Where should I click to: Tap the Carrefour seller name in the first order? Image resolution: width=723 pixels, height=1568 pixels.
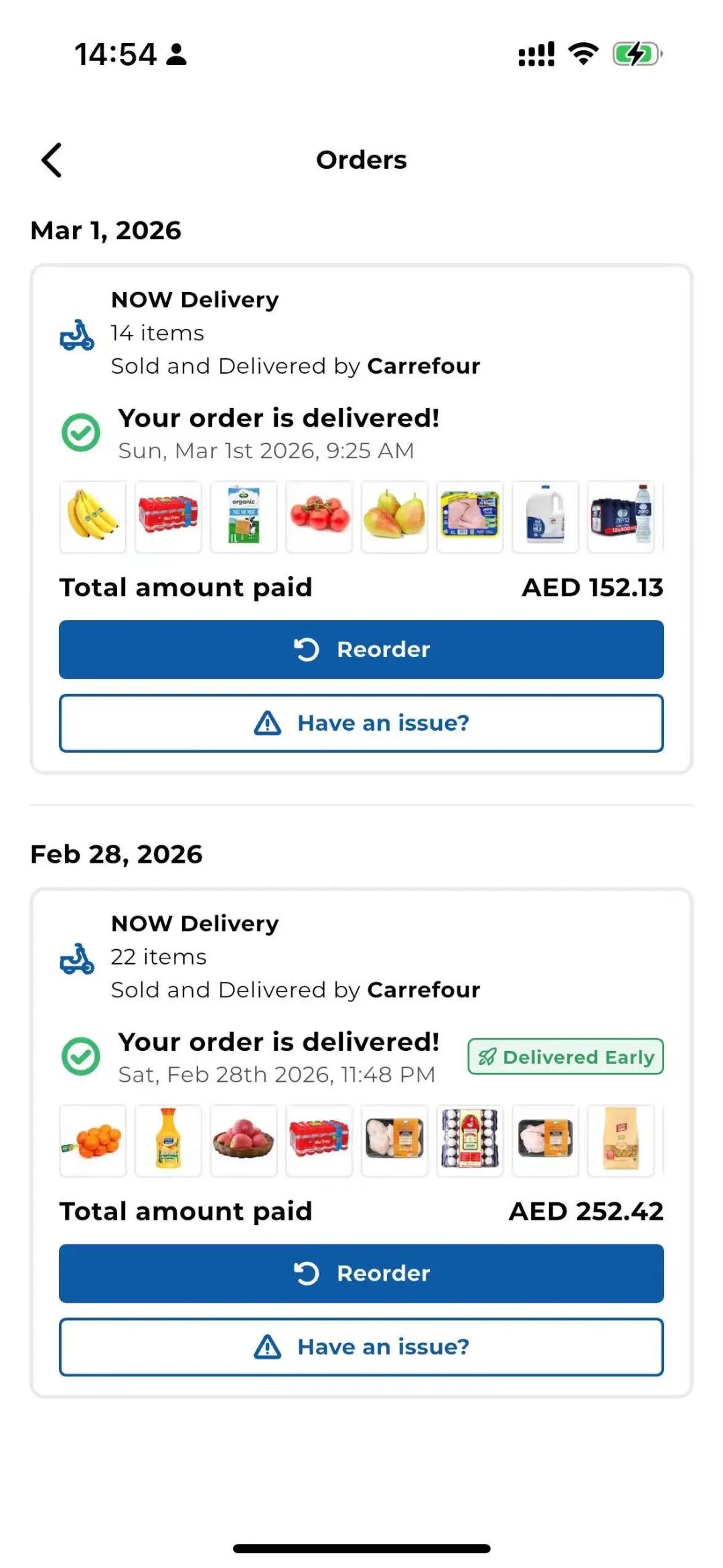point(424,366)
